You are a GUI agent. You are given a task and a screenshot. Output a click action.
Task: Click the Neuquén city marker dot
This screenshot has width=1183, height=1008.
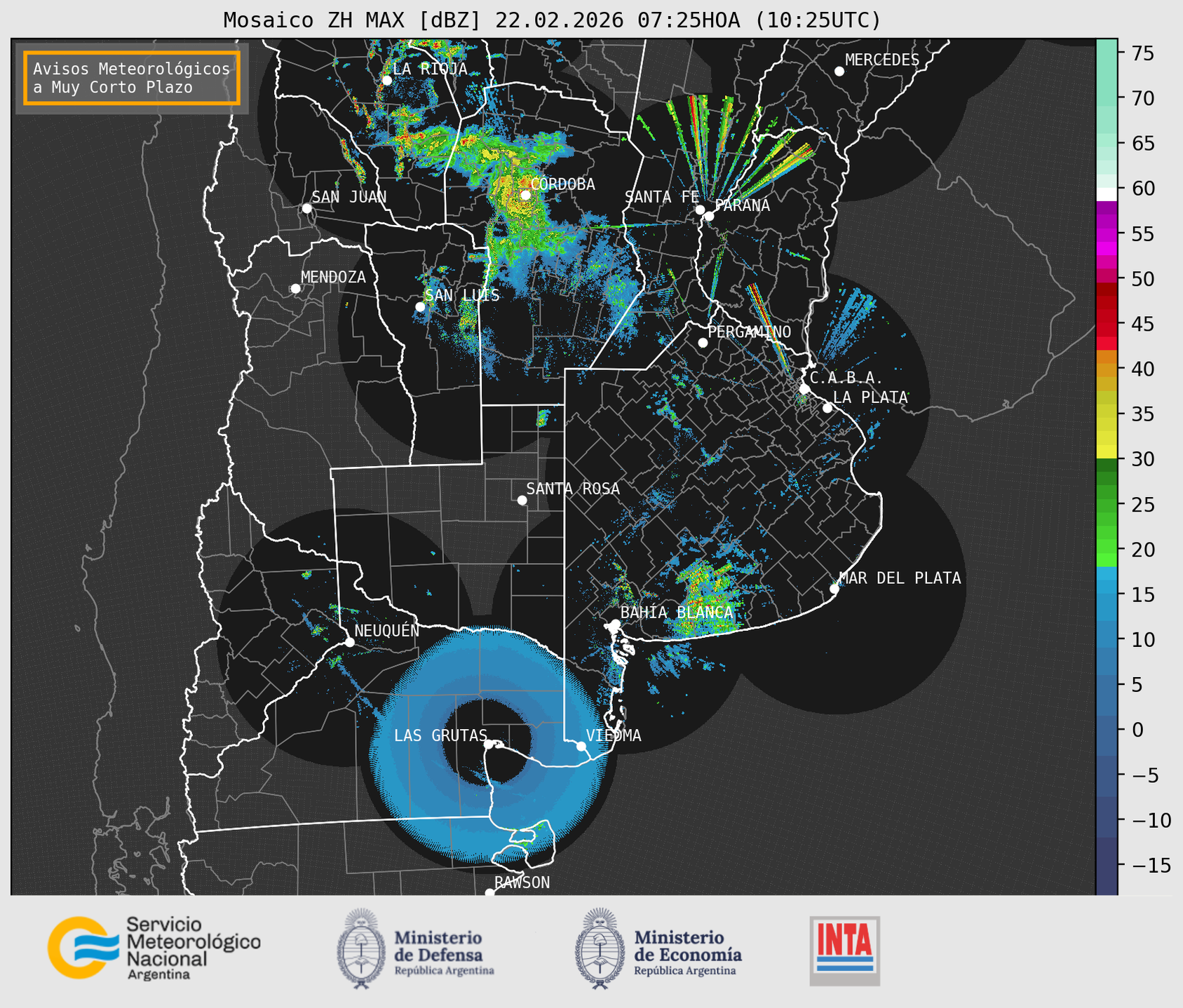point(350,642)
